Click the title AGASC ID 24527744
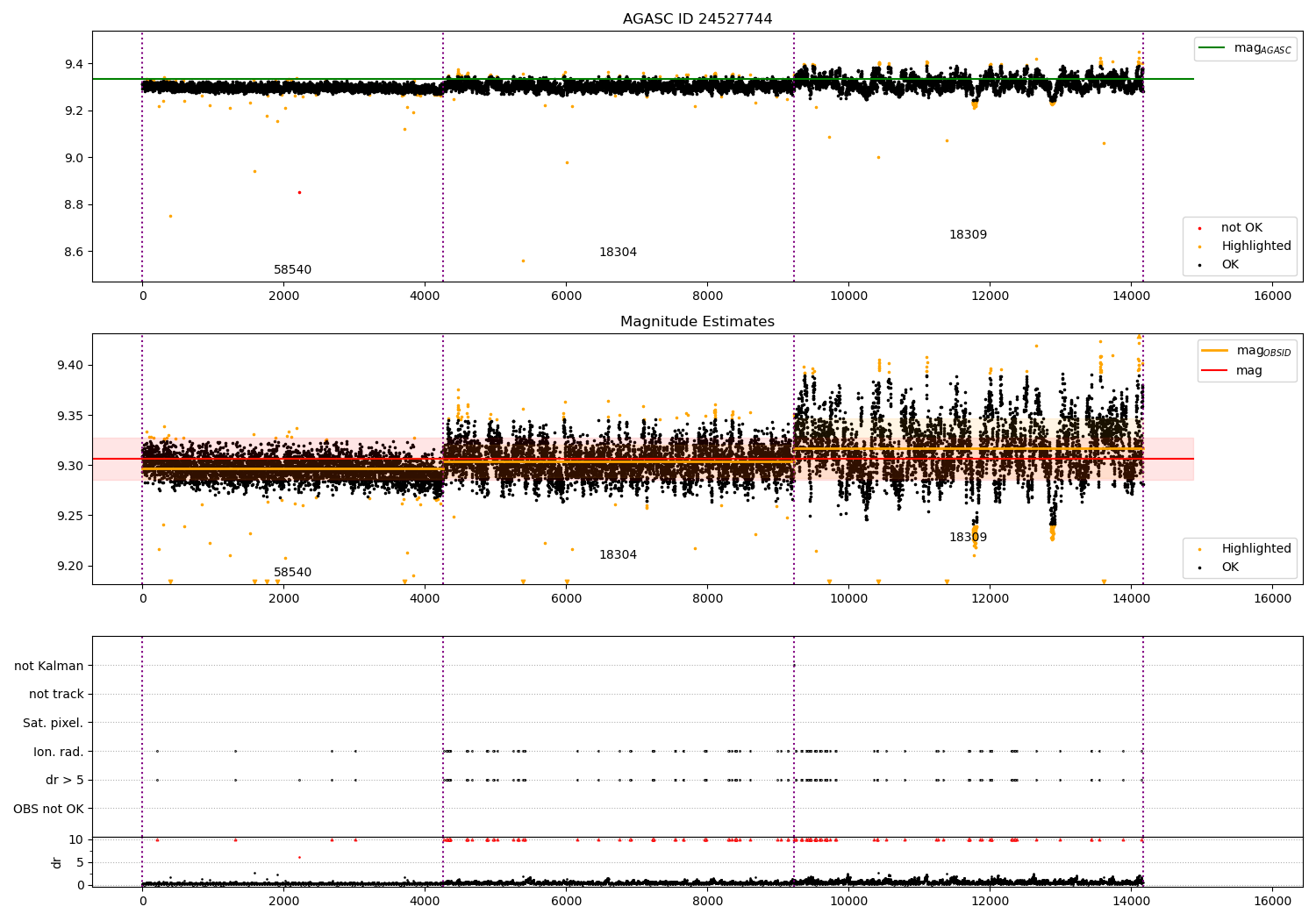This screenshot has width=1316, height=921. click(697, 19)
